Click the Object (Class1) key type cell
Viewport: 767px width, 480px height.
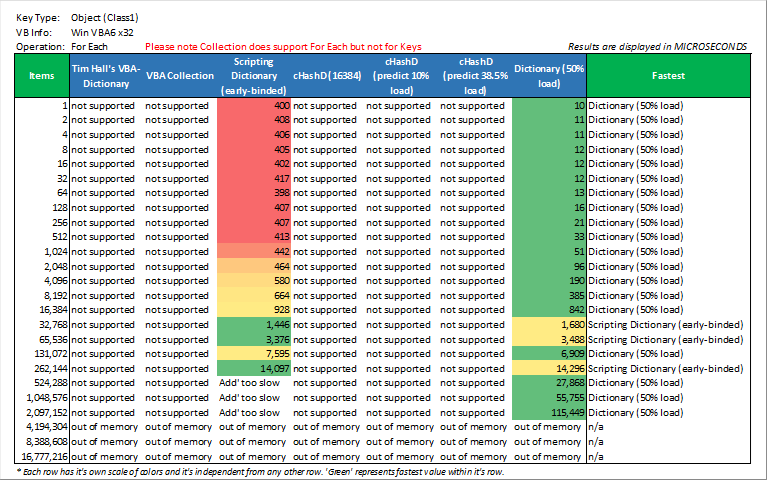coord(105,18)
